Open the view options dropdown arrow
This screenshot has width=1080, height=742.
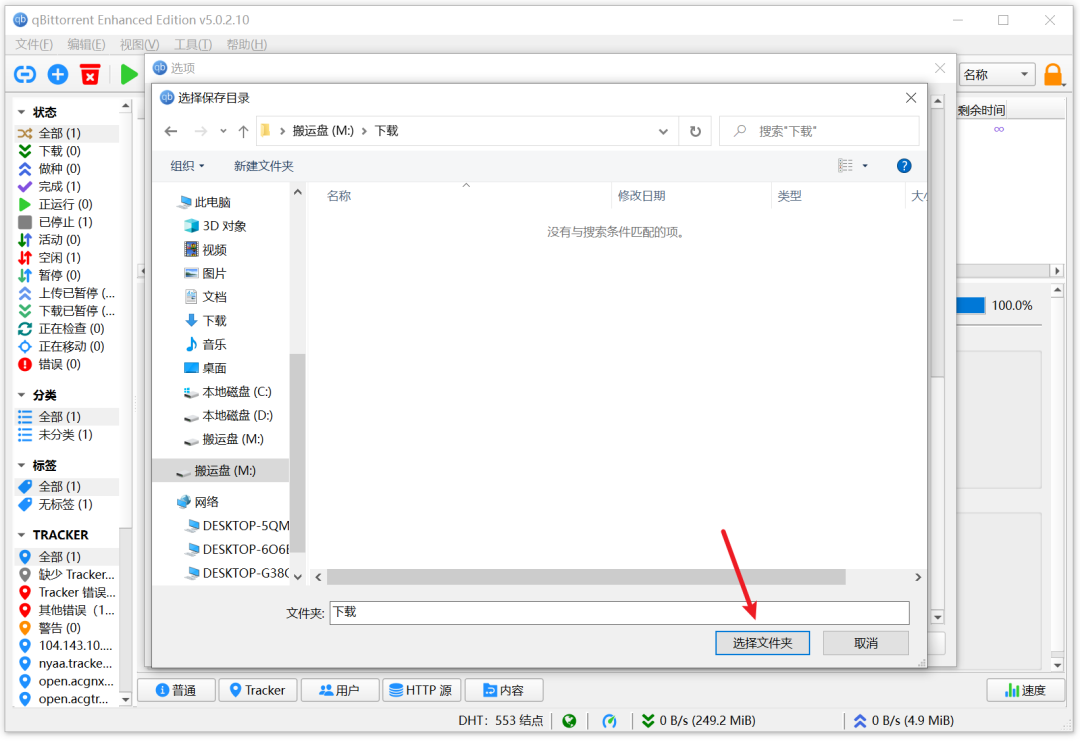pyautogui.click(x=865, y=166)
